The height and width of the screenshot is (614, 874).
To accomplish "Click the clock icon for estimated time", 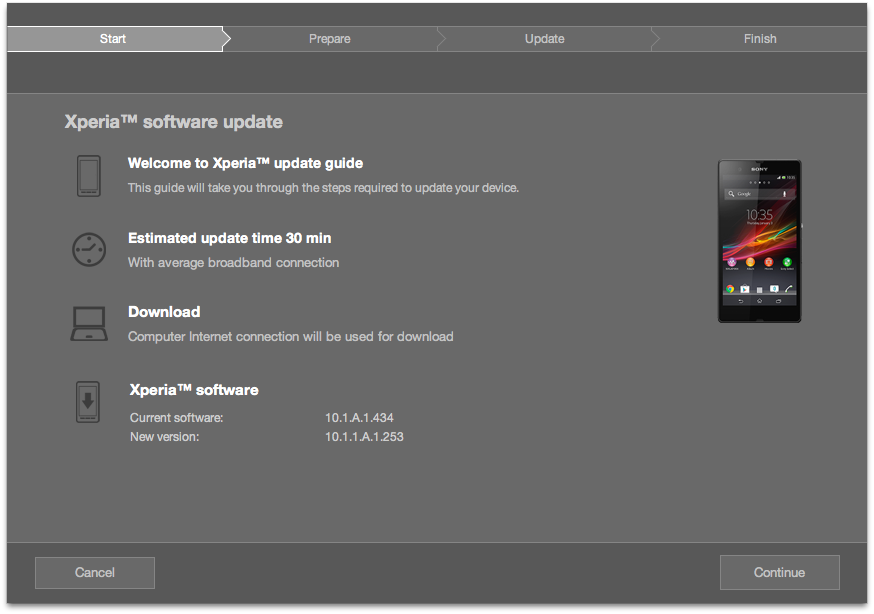I will pos(89,249).
